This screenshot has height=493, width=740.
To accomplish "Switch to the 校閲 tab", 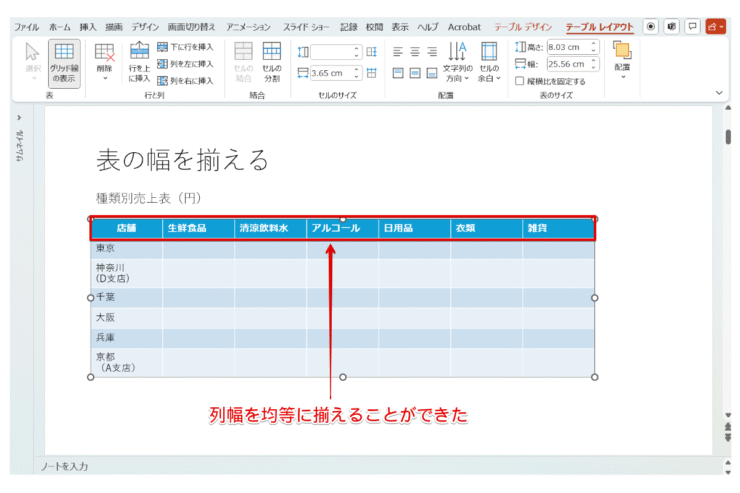I will 374,27.
